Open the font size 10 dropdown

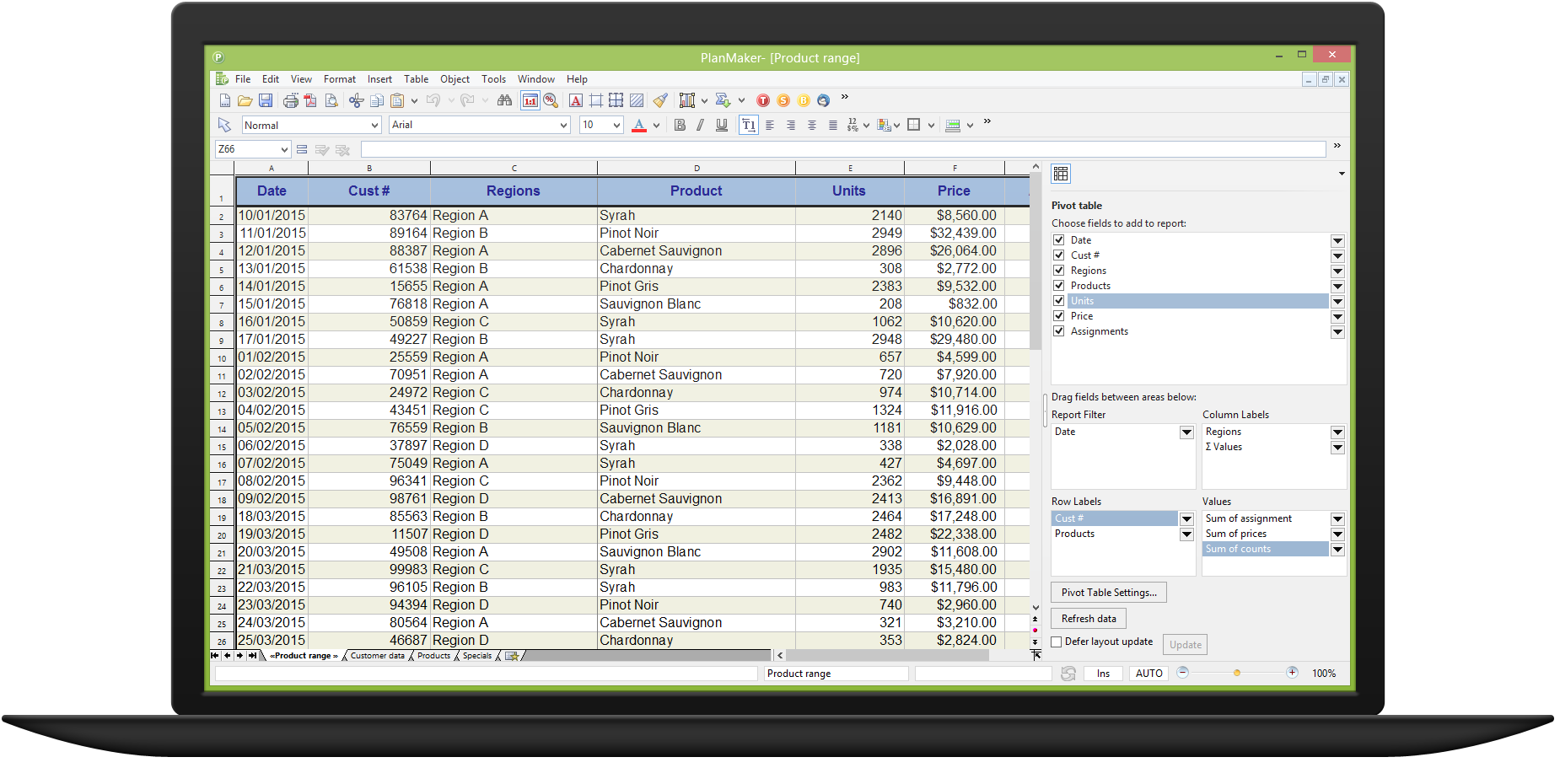tap(616, 125)
